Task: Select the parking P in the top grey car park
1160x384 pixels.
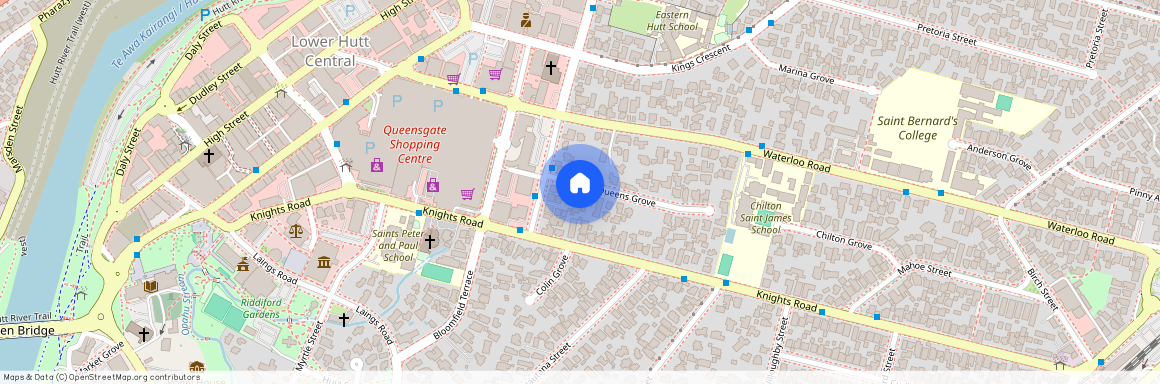Action: 351,11
